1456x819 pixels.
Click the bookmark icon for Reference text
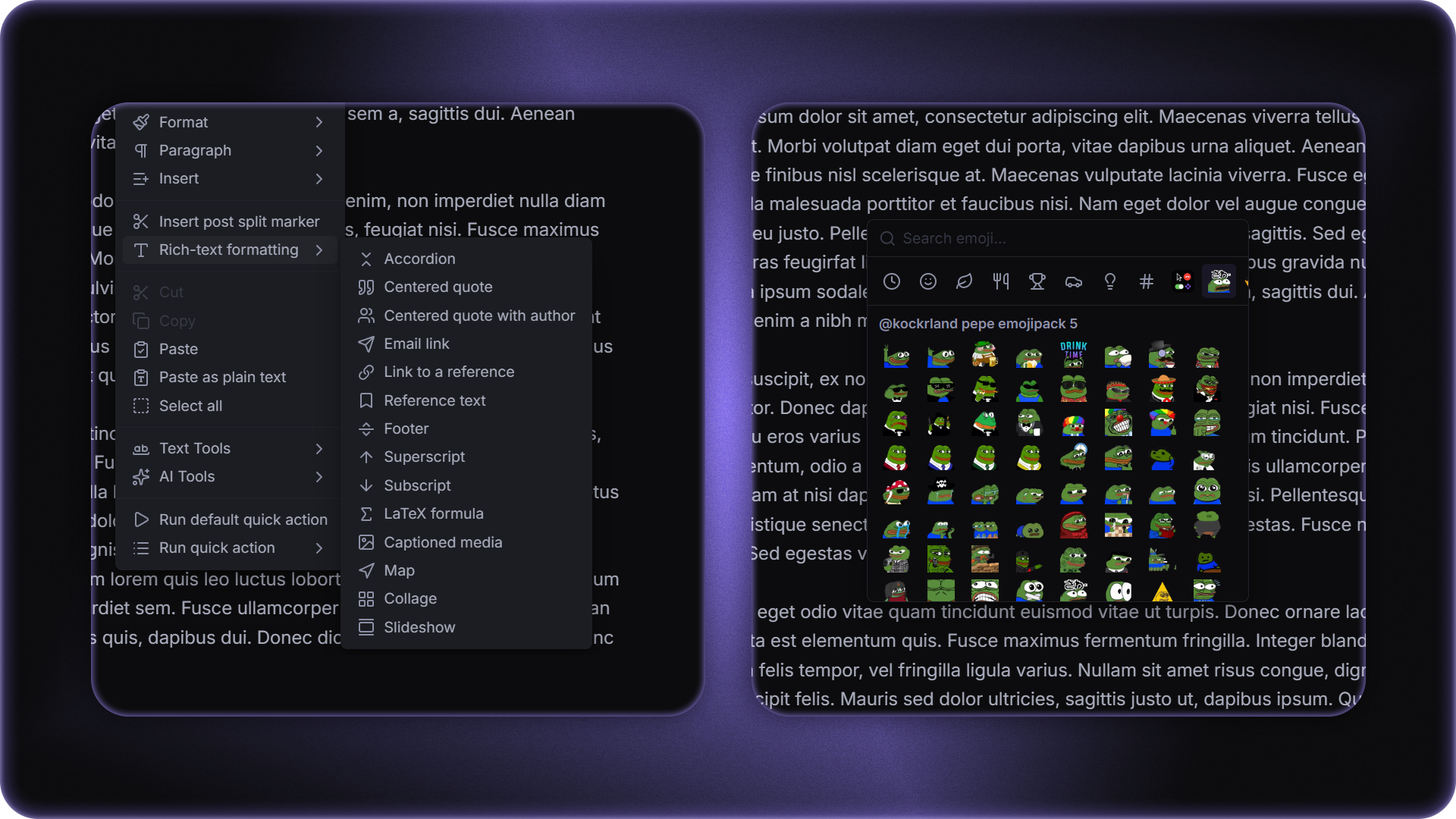pyautogui.click(x=366, y=400)
